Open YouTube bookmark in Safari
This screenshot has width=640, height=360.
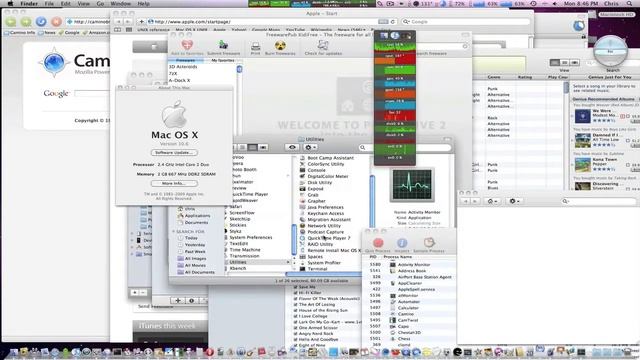click(295, 30)
